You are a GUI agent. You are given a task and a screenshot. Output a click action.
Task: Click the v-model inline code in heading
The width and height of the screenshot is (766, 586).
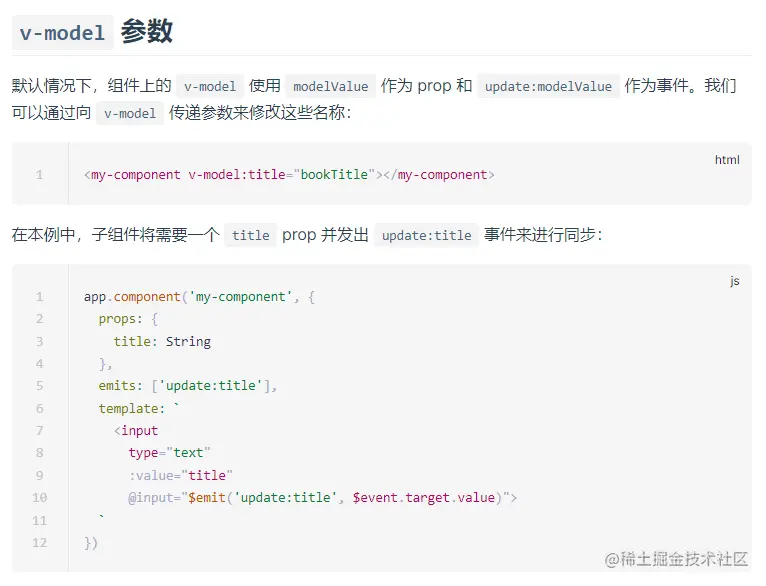[62, 33]
